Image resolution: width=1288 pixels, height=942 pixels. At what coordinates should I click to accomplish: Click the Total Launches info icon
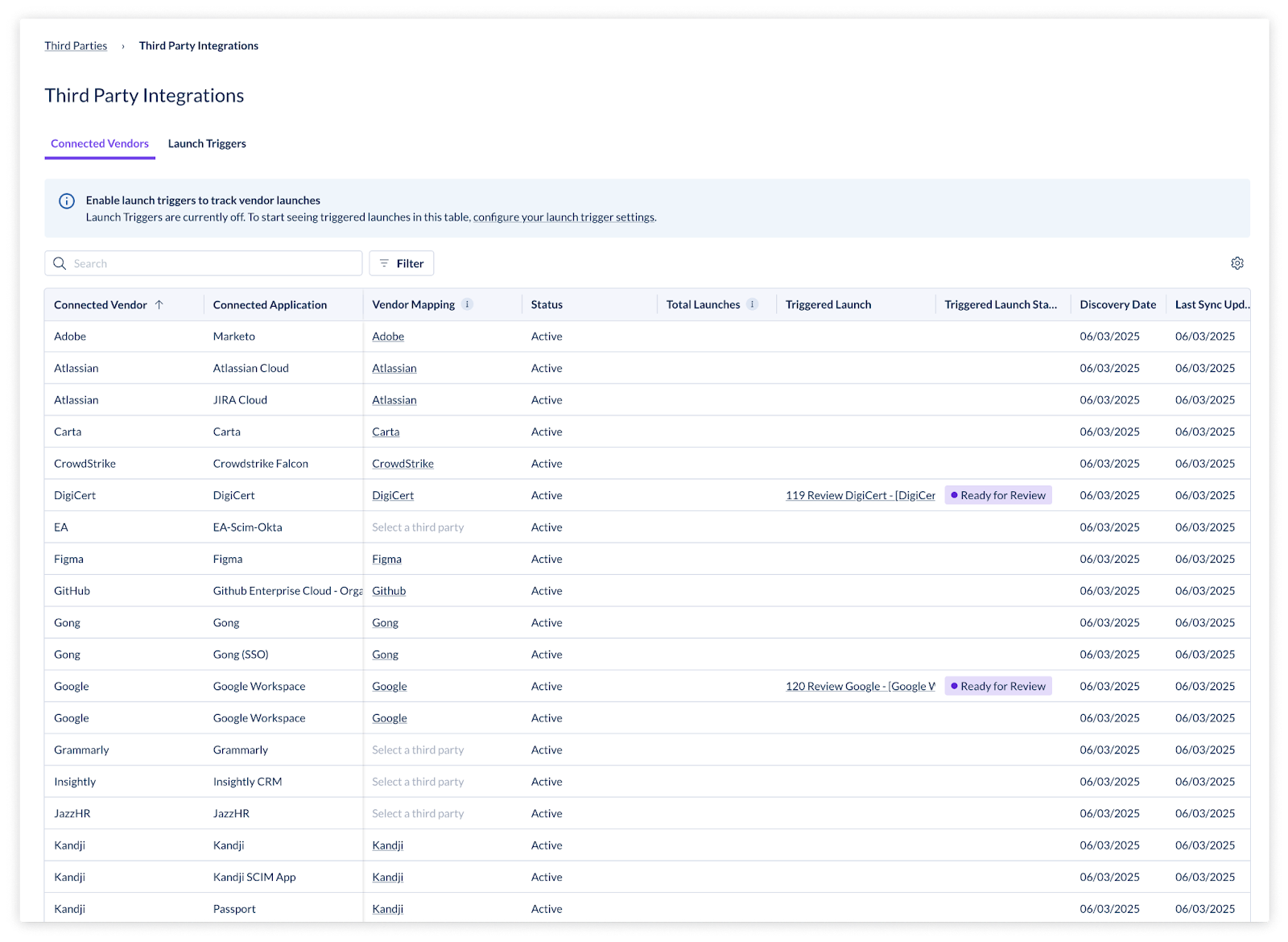click(x=752, y=304)
